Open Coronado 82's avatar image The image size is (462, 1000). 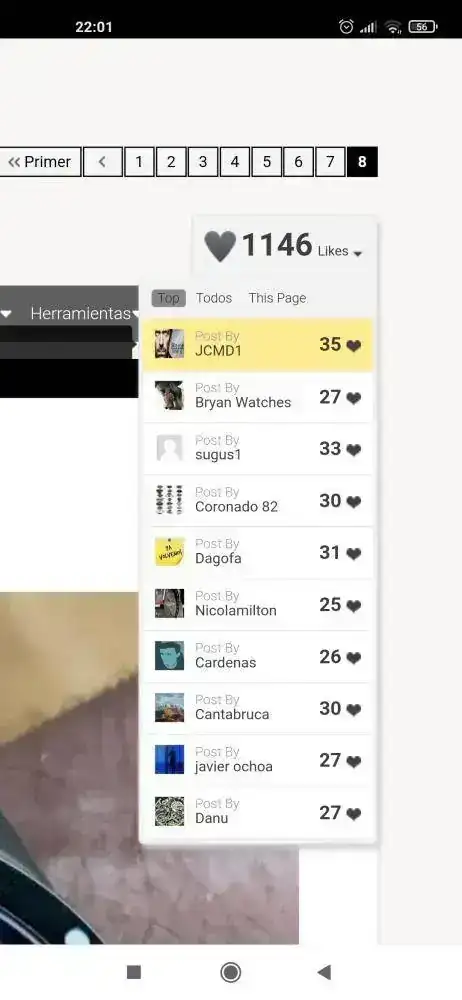[x=169, y=499]
